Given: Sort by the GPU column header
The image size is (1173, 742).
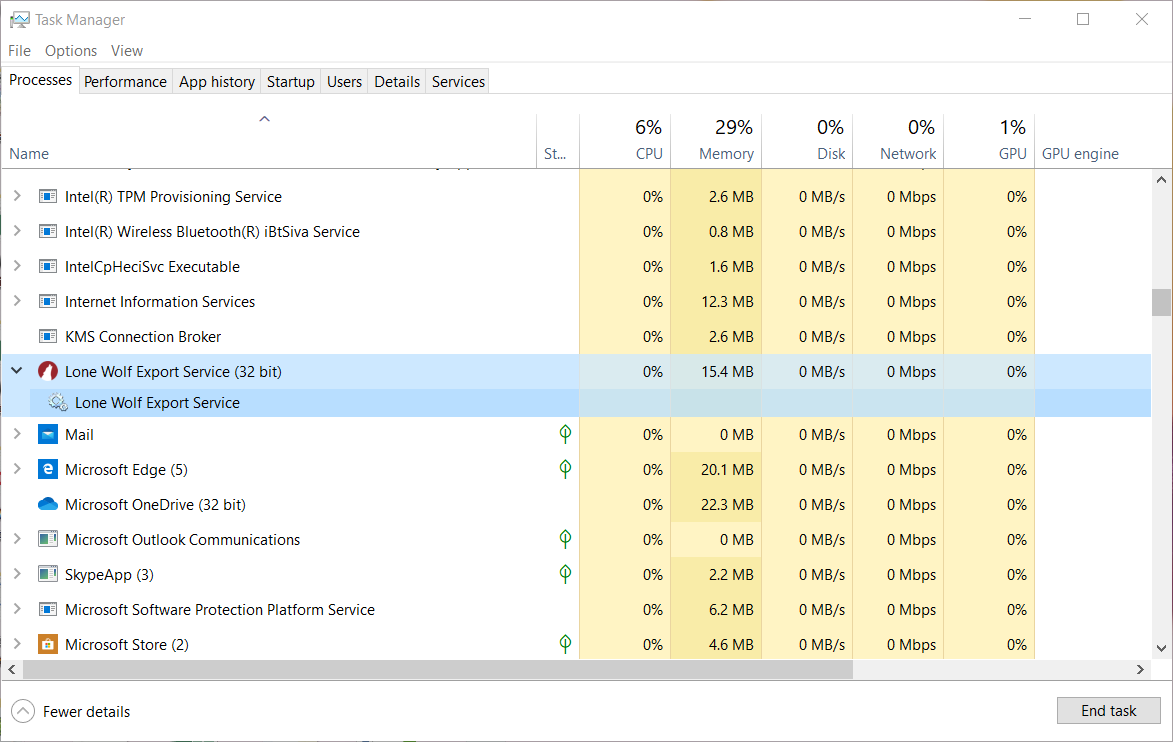Looking at the screenshot, I should [x=990, y=141].
